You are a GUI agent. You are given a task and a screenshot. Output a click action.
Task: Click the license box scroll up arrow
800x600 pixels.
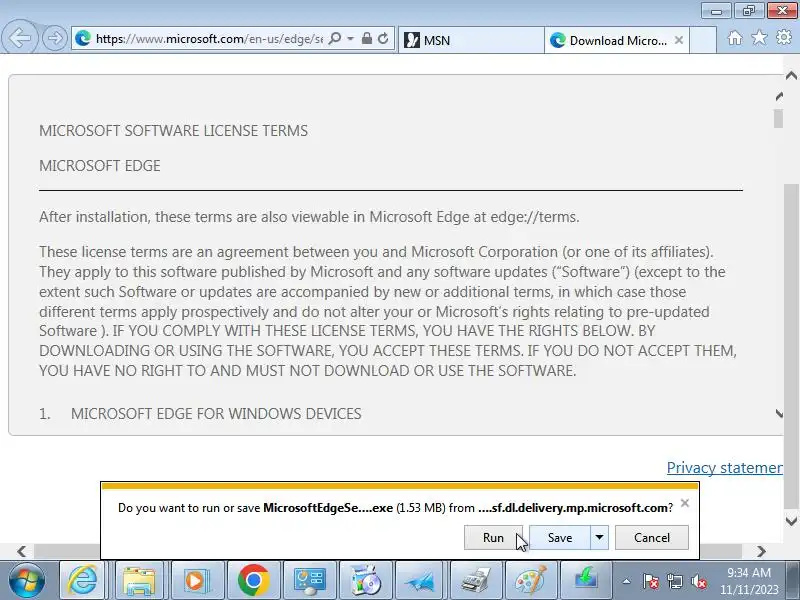779,96
